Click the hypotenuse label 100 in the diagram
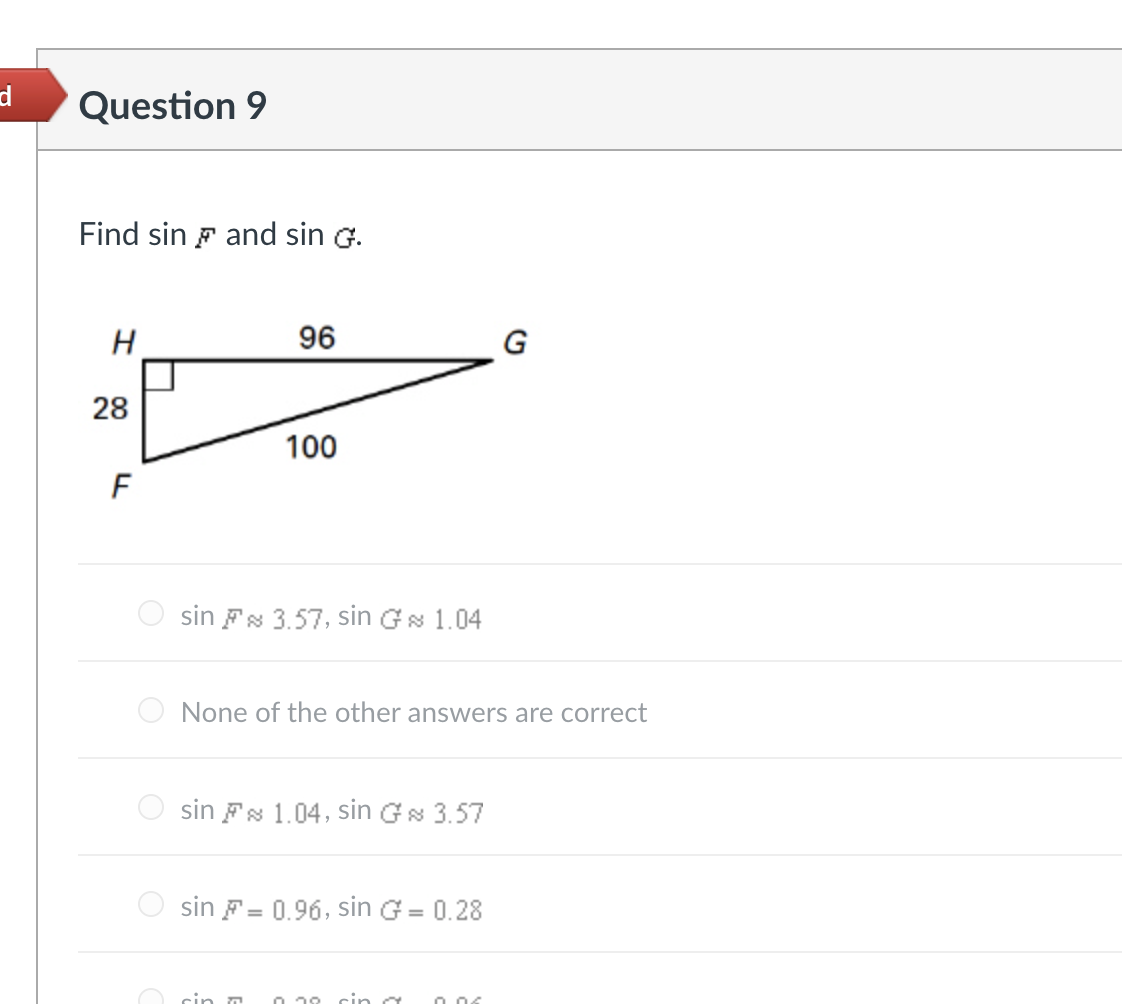This screenshot has width=1122, height=1004. click(311, 447)
